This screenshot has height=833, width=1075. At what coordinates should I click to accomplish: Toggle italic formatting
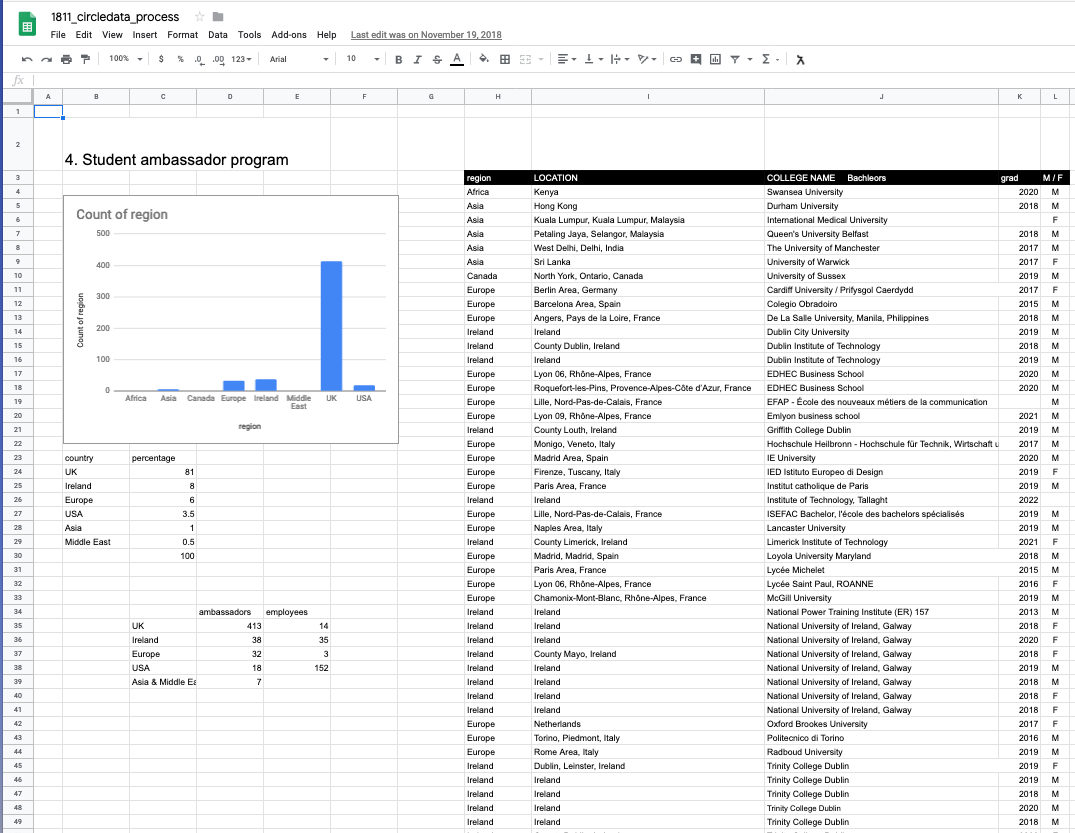click(x=418, y=60)
